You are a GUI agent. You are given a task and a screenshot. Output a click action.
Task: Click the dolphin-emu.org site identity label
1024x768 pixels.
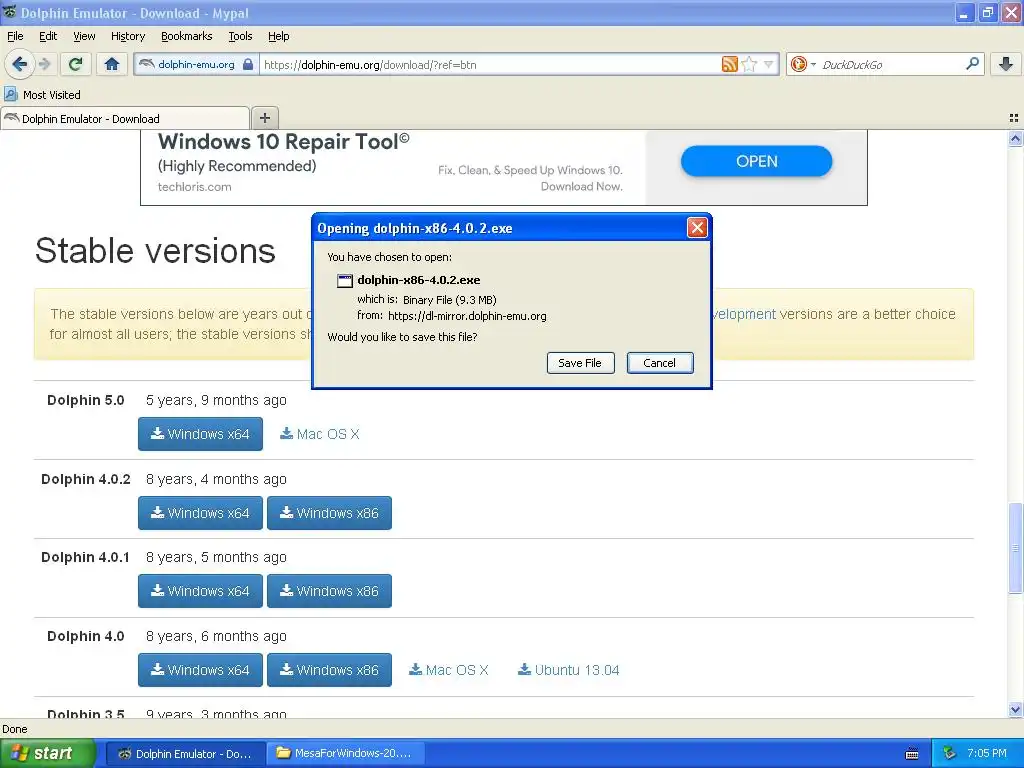click(196, 64)
